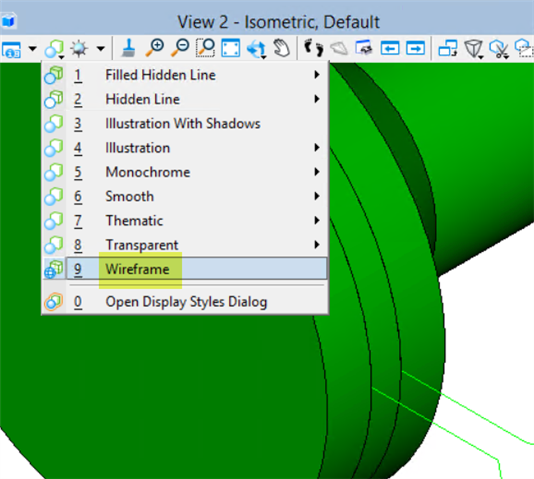Select the Rotate View tool

click(256, 49)
